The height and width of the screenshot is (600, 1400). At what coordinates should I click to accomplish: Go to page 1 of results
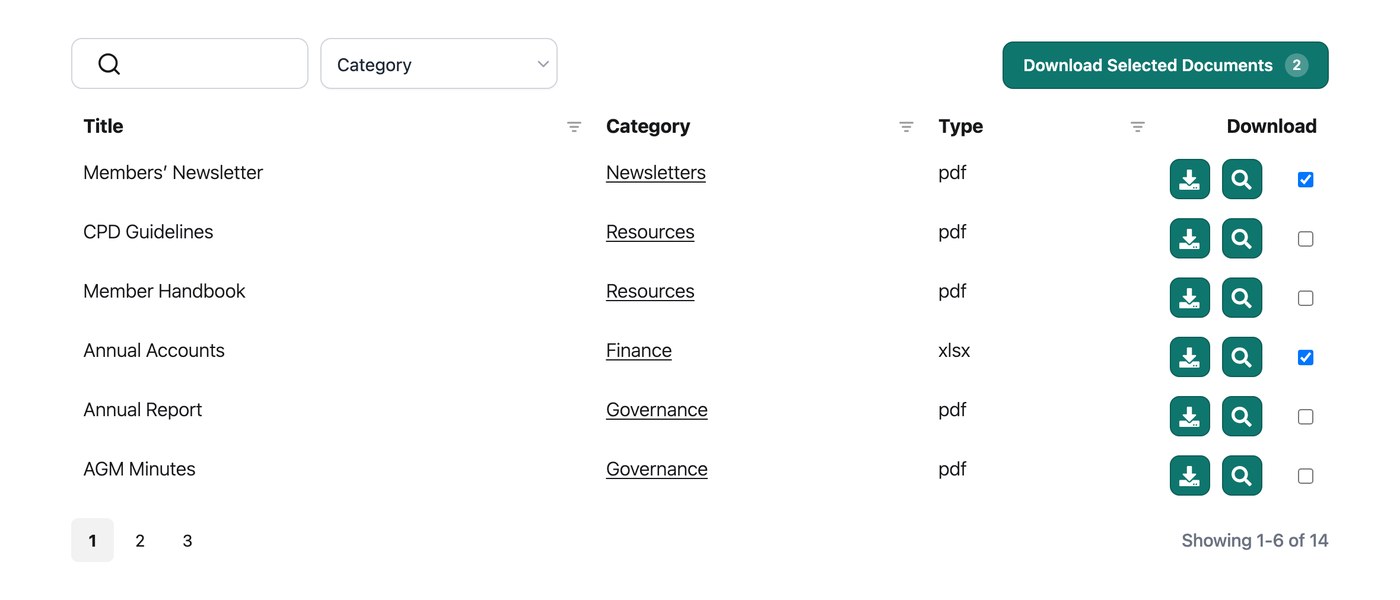pos(92,541)
